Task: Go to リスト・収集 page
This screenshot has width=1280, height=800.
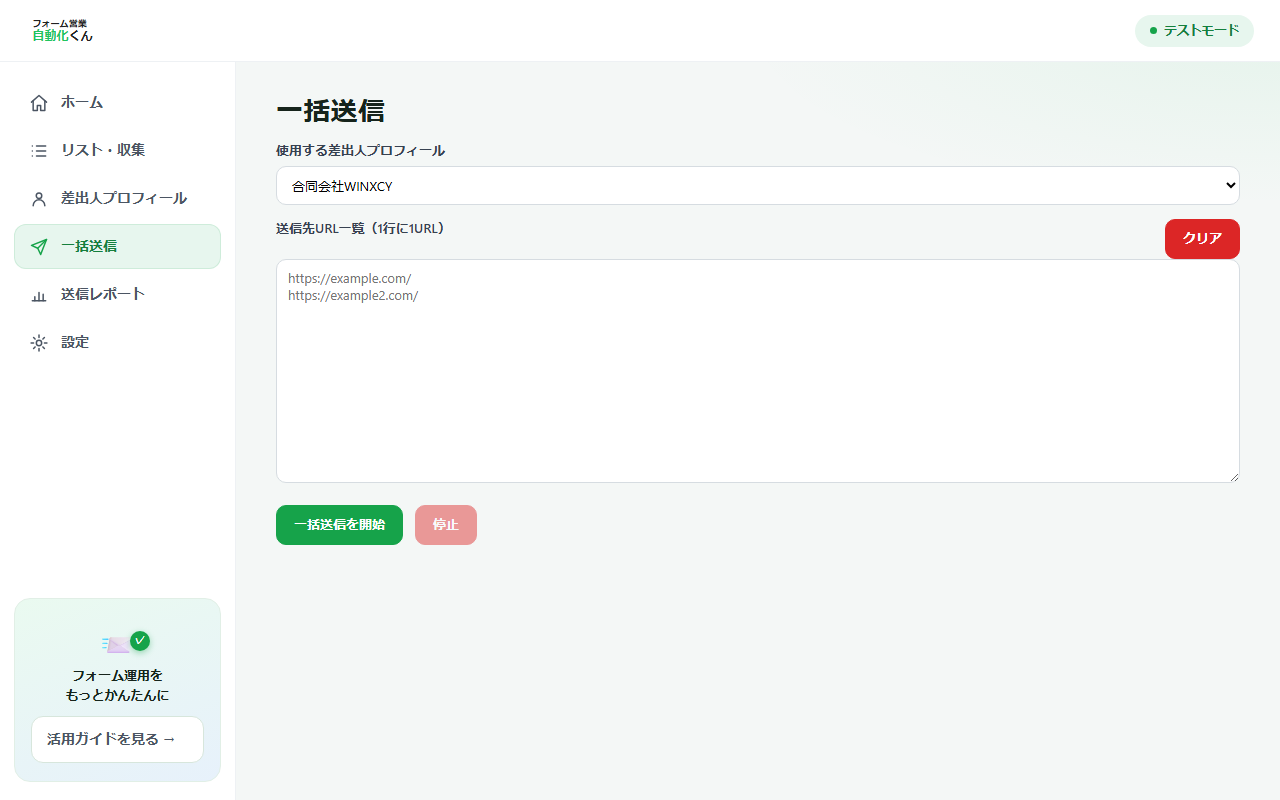Action: coord(117,150)
